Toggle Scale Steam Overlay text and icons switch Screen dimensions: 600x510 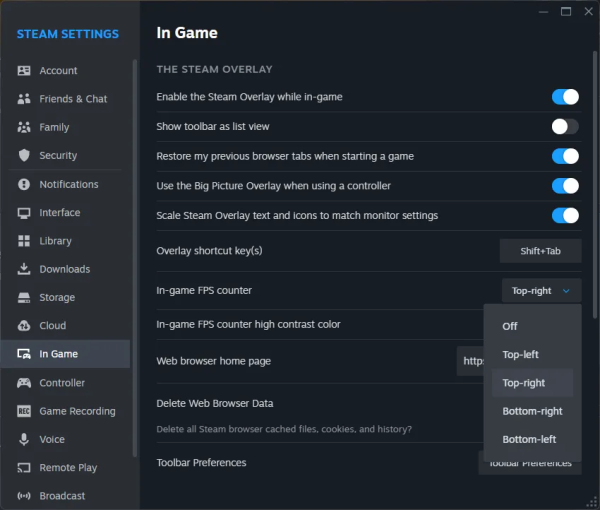coord(565,215)
